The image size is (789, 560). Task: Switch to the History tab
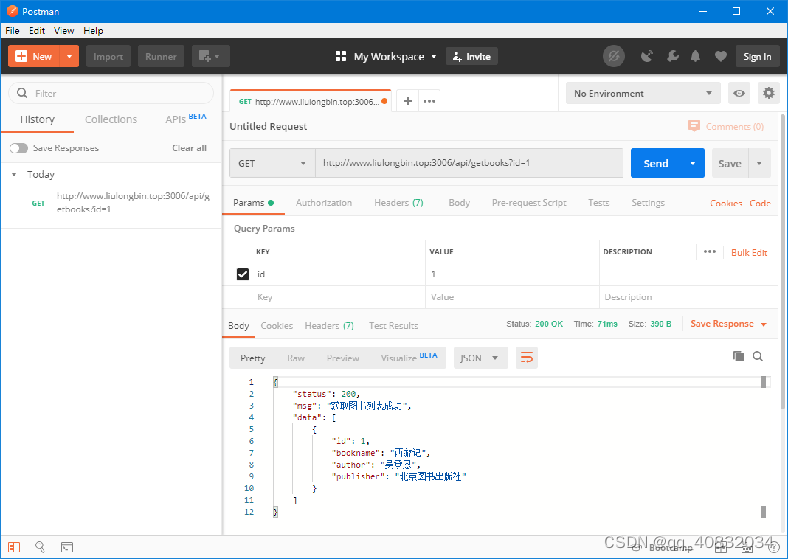[x=38, y=119]
